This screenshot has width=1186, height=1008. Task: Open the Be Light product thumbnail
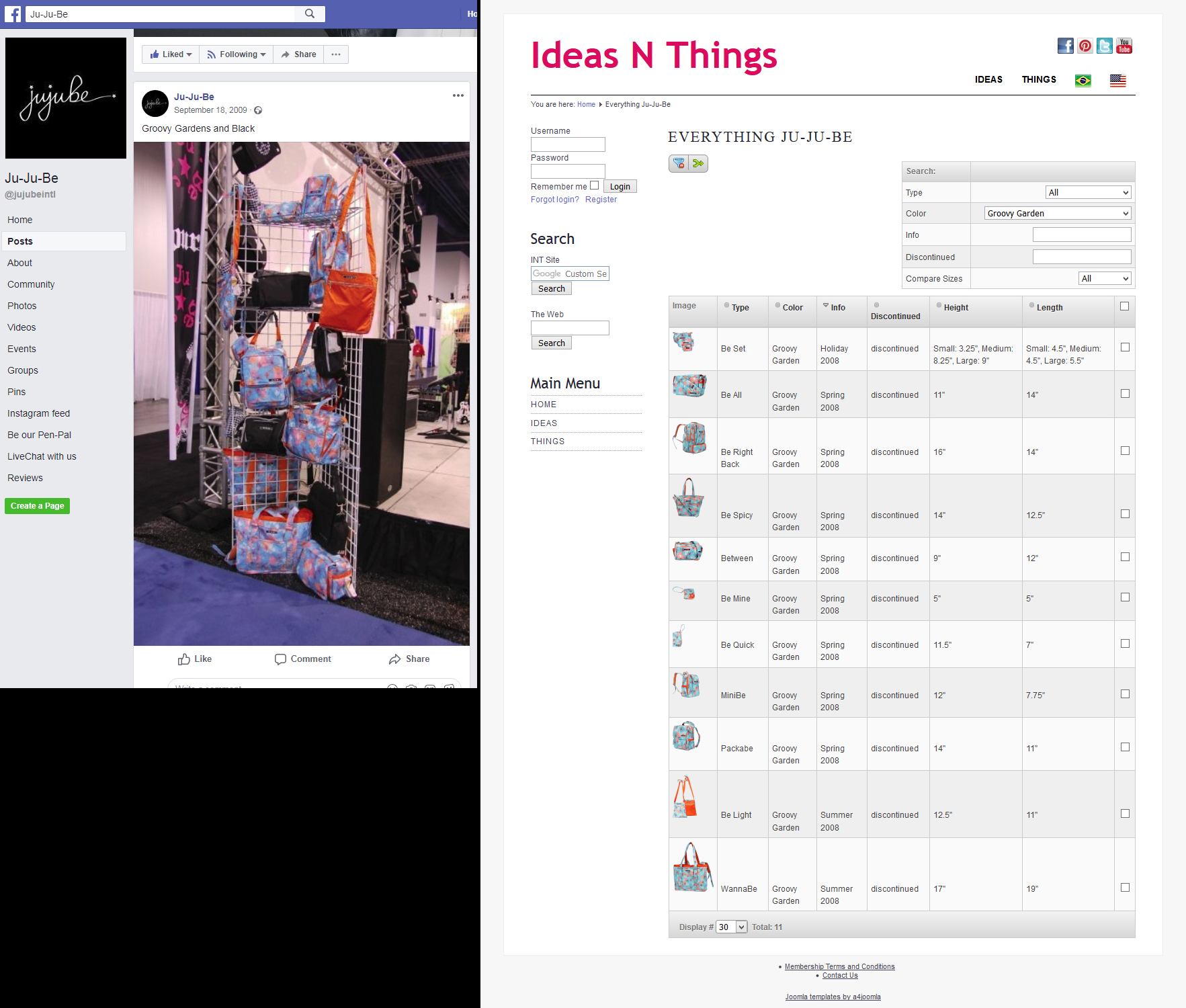685,796
